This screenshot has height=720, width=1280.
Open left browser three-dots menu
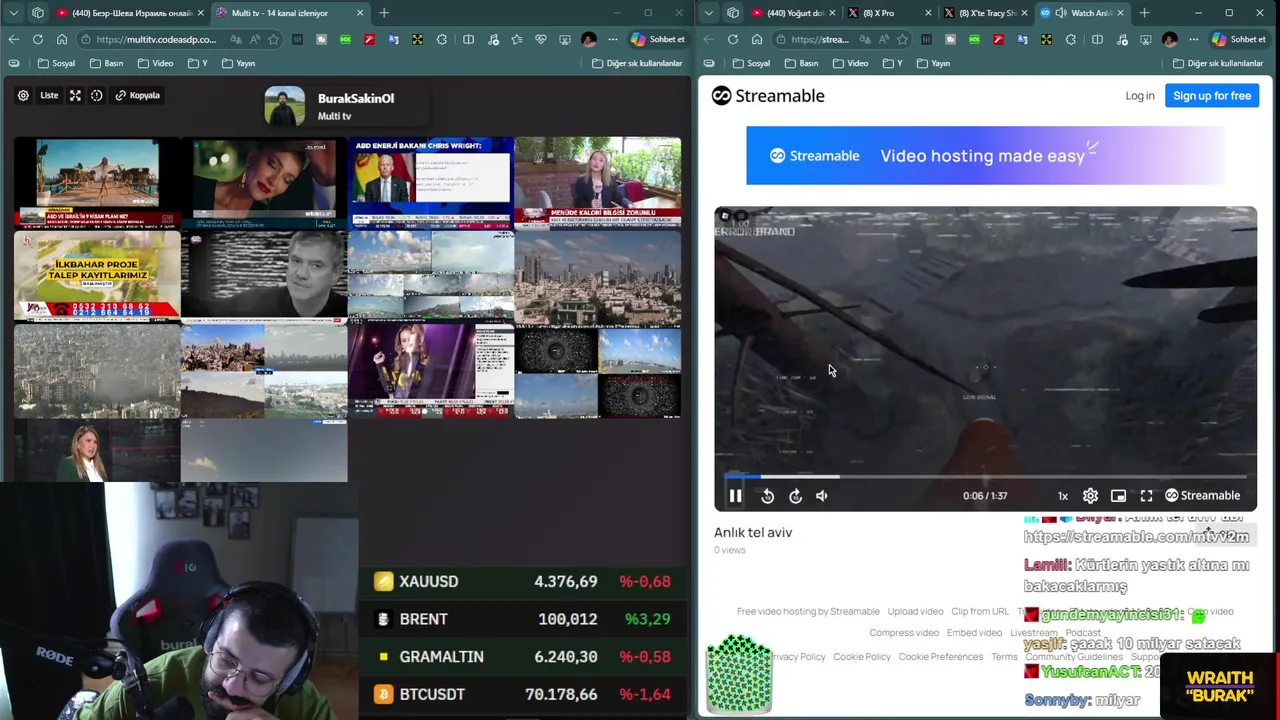pyautogui.click(x=612, y=39)
